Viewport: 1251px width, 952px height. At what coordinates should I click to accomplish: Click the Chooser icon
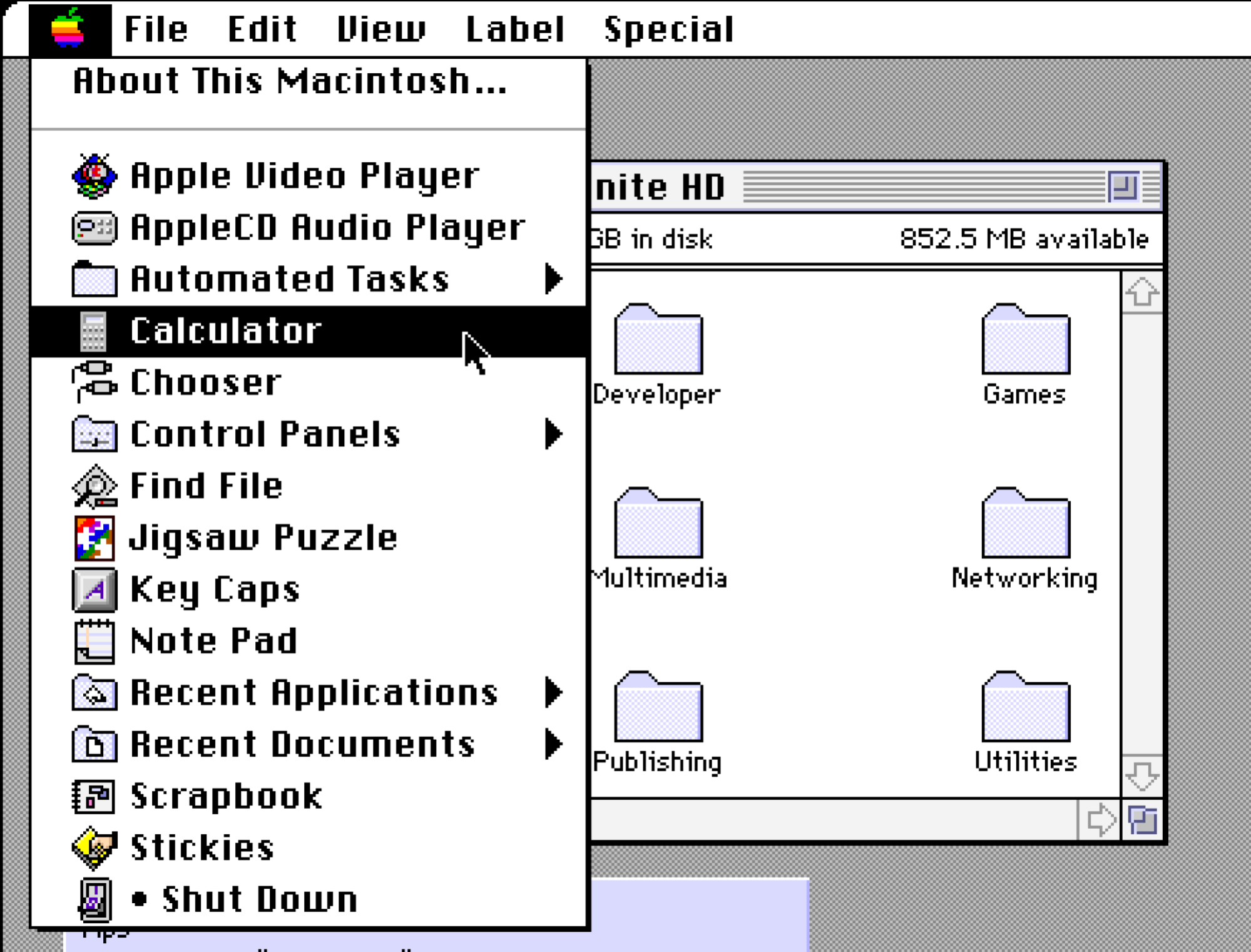pyautogui.click(x=94, y=382)
